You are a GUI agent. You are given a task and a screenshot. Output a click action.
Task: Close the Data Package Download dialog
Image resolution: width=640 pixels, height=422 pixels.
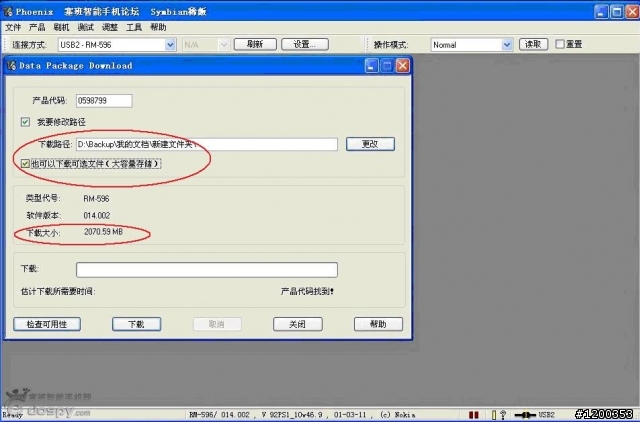(x=402, y=66)
